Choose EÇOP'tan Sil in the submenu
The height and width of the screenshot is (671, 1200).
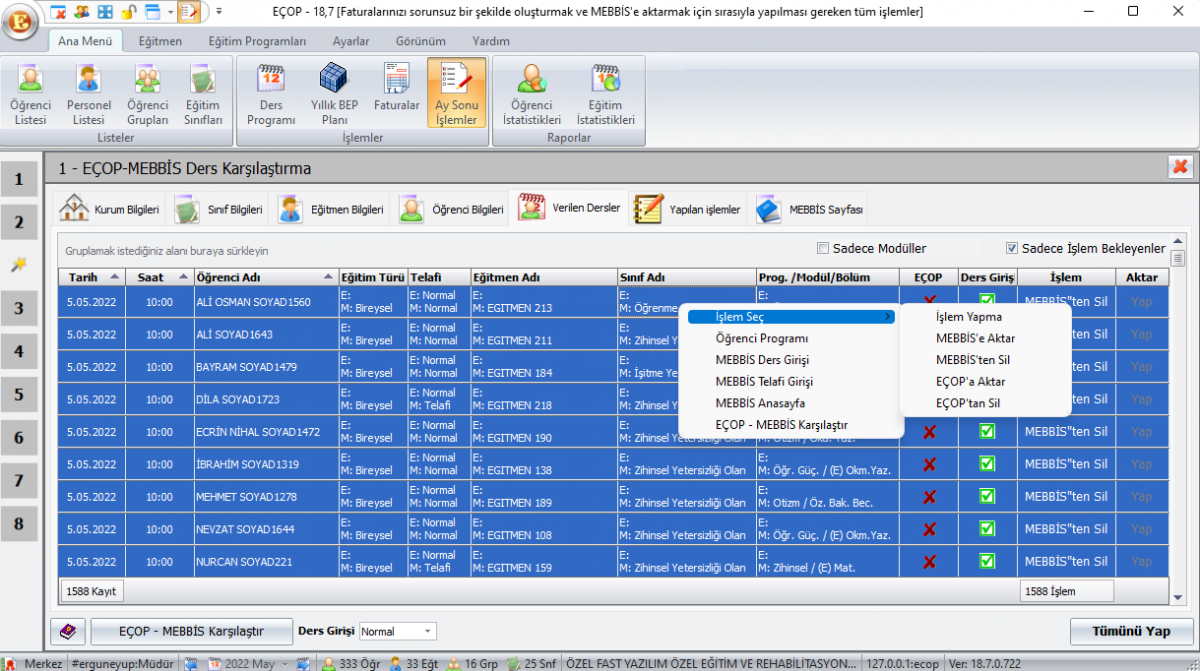pyautogui.click(x=967, y=403)
